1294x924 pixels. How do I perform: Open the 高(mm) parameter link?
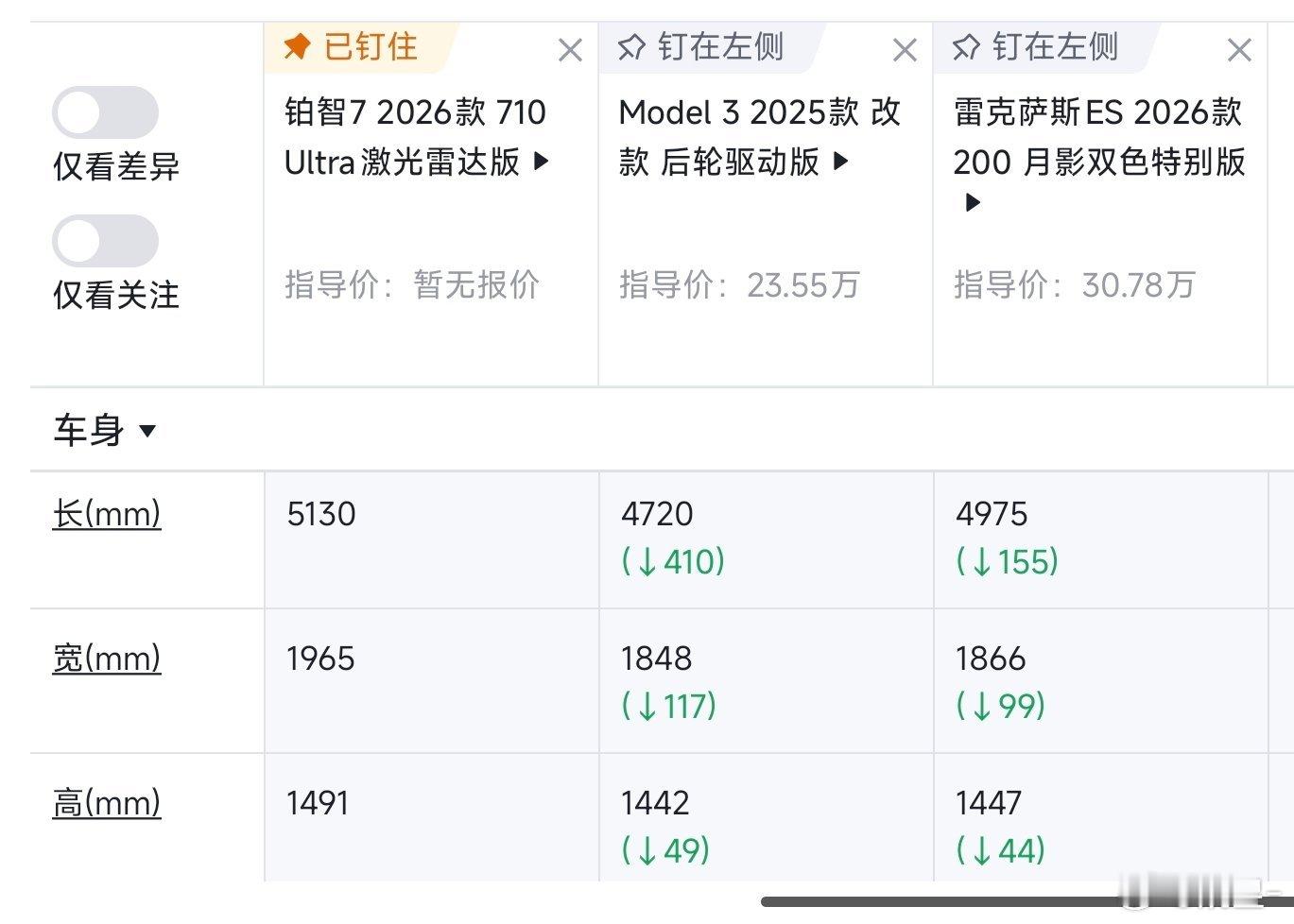(x=107, y=803)
